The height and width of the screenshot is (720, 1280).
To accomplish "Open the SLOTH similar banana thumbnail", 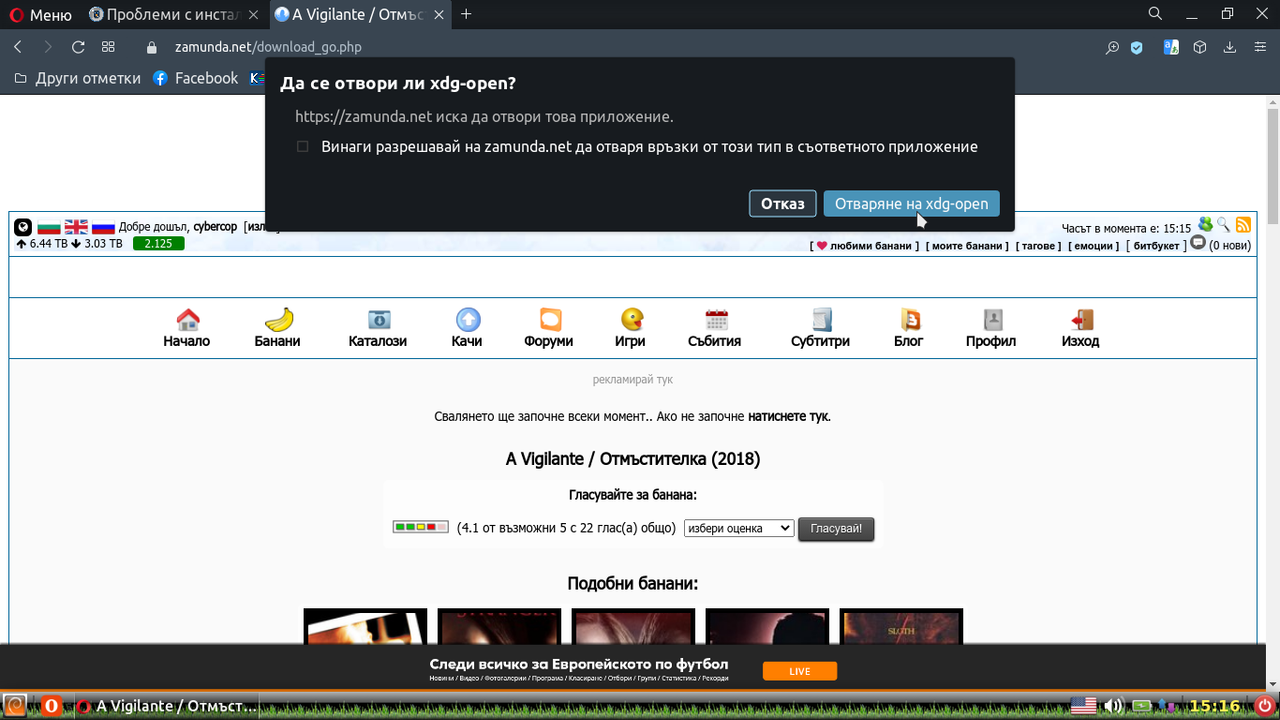I will coord(901,626).
